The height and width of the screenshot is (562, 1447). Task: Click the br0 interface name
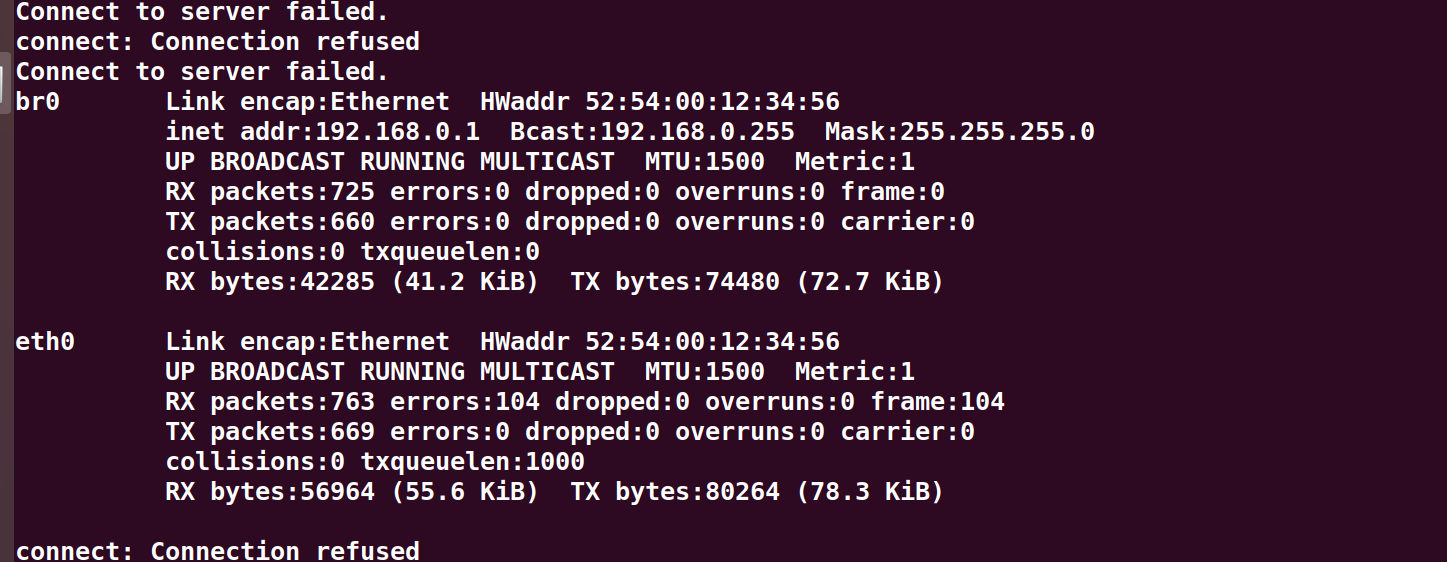point(38,102)
